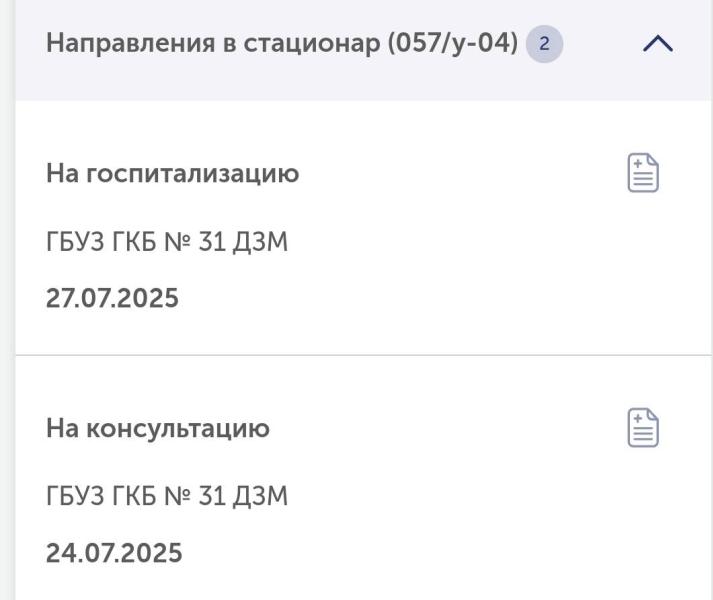Select the На консультацию referral title
This screenshot has height=600, width=713.
point(158,428)
